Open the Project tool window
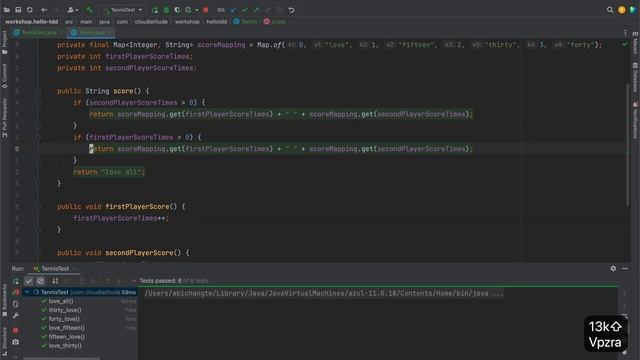Screen dimensions: 640x360 pos(4,42)
